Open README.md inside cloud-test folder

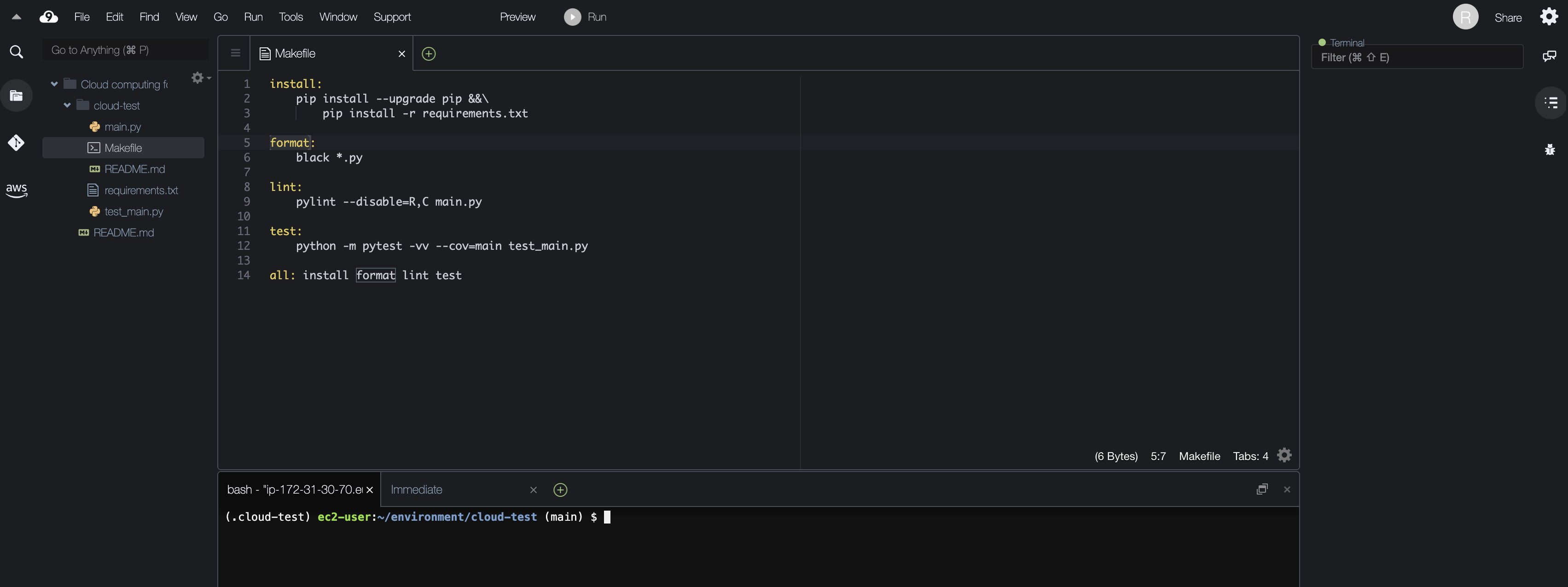click(134, 169)
